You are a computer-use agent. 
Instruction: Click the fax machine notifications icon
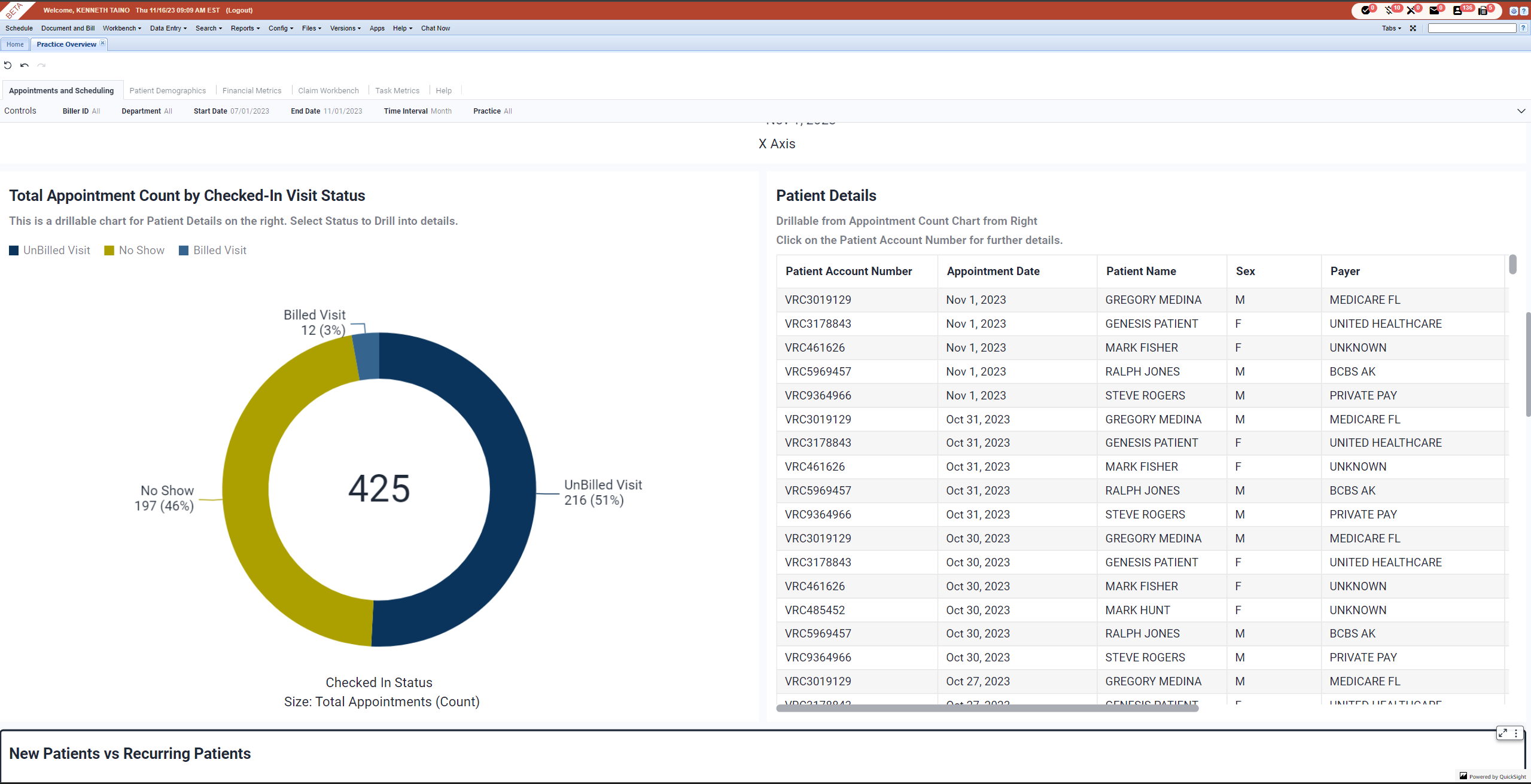click(1483, 10)
